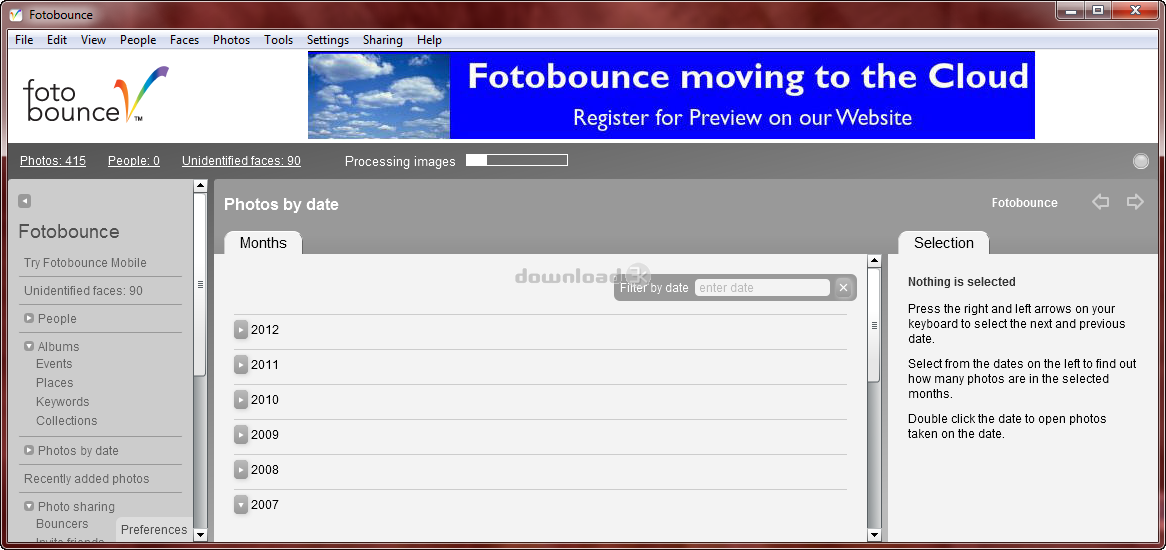Click the Fotobounce title bar app icon
Screen dimensions: 1166x550
click(x=16, y=15)
